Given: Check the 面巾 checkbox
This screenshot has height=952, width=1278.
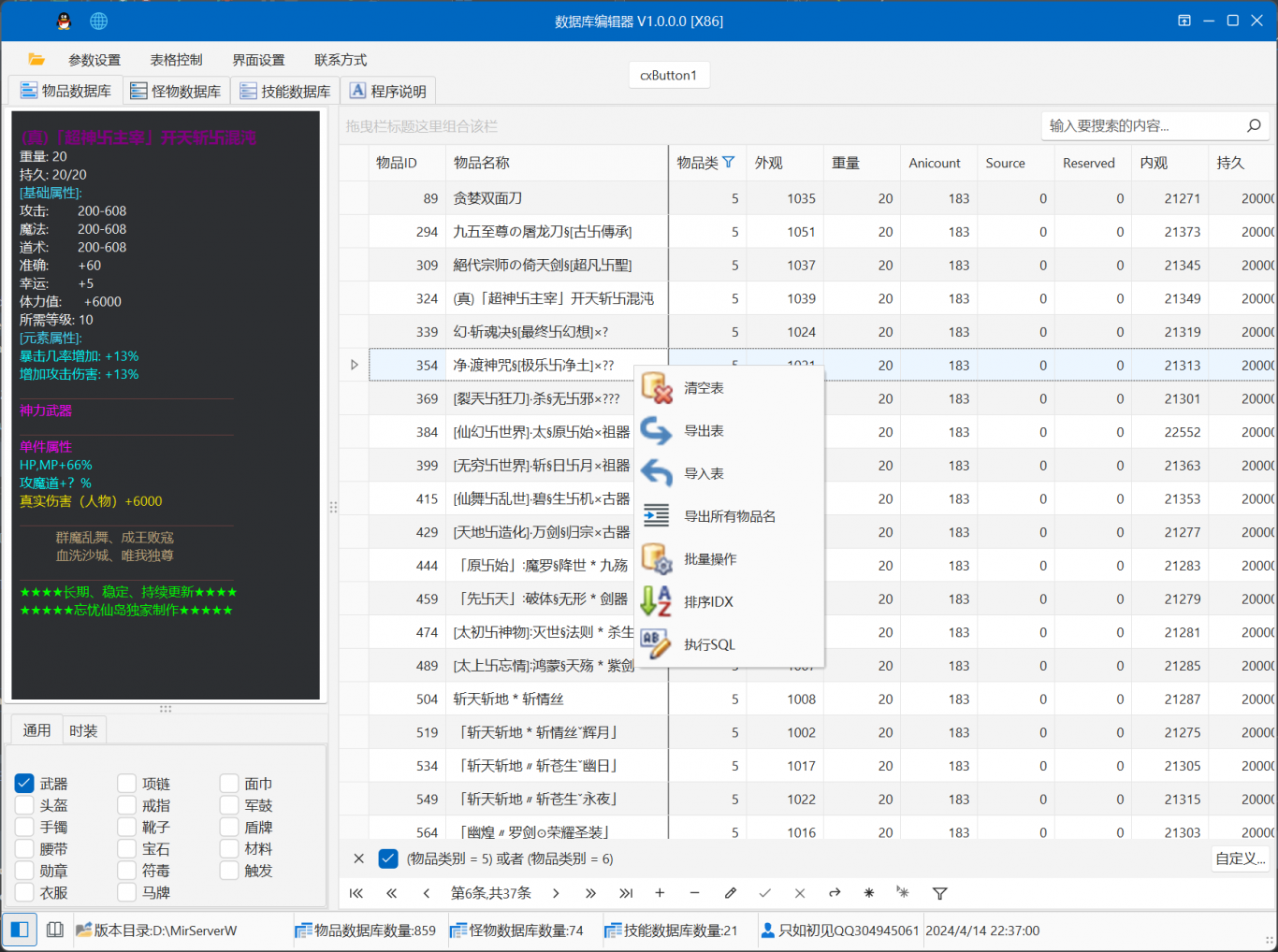Looking at the screenshot, I should (x=229, y=784).
